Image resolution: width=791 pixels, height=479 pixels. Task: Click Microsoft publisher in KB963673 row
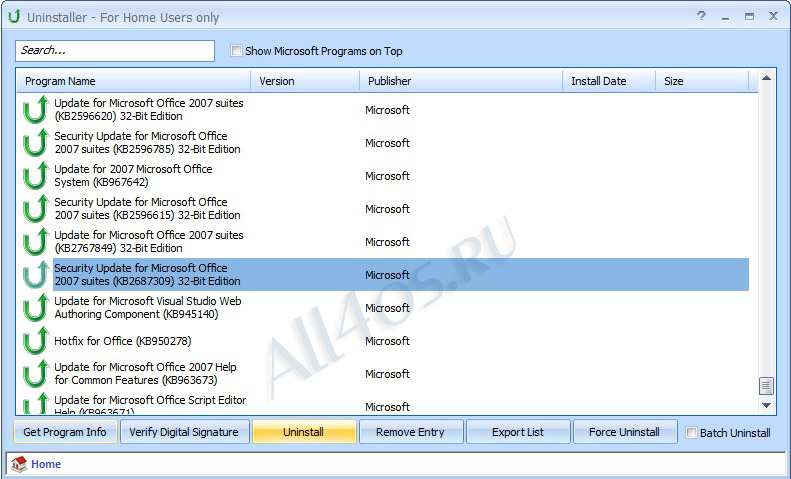coord(387,374)
